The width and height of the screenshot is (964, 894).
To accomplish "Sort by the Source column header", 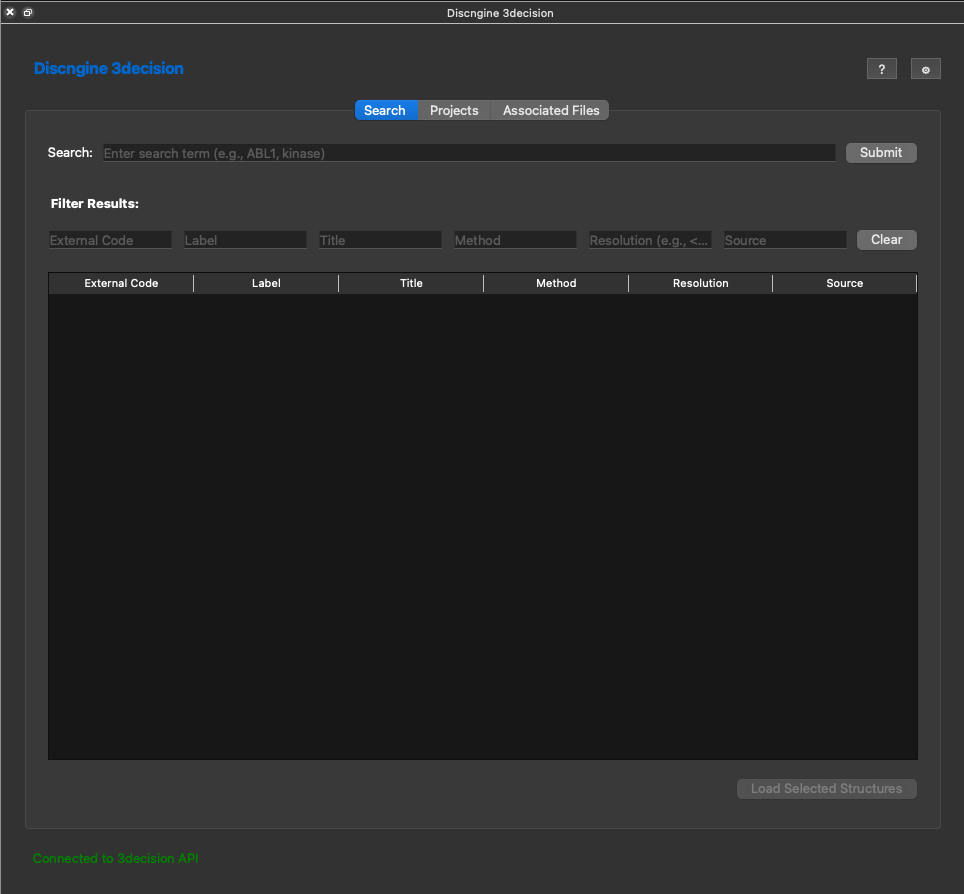I will click(845, 283).
